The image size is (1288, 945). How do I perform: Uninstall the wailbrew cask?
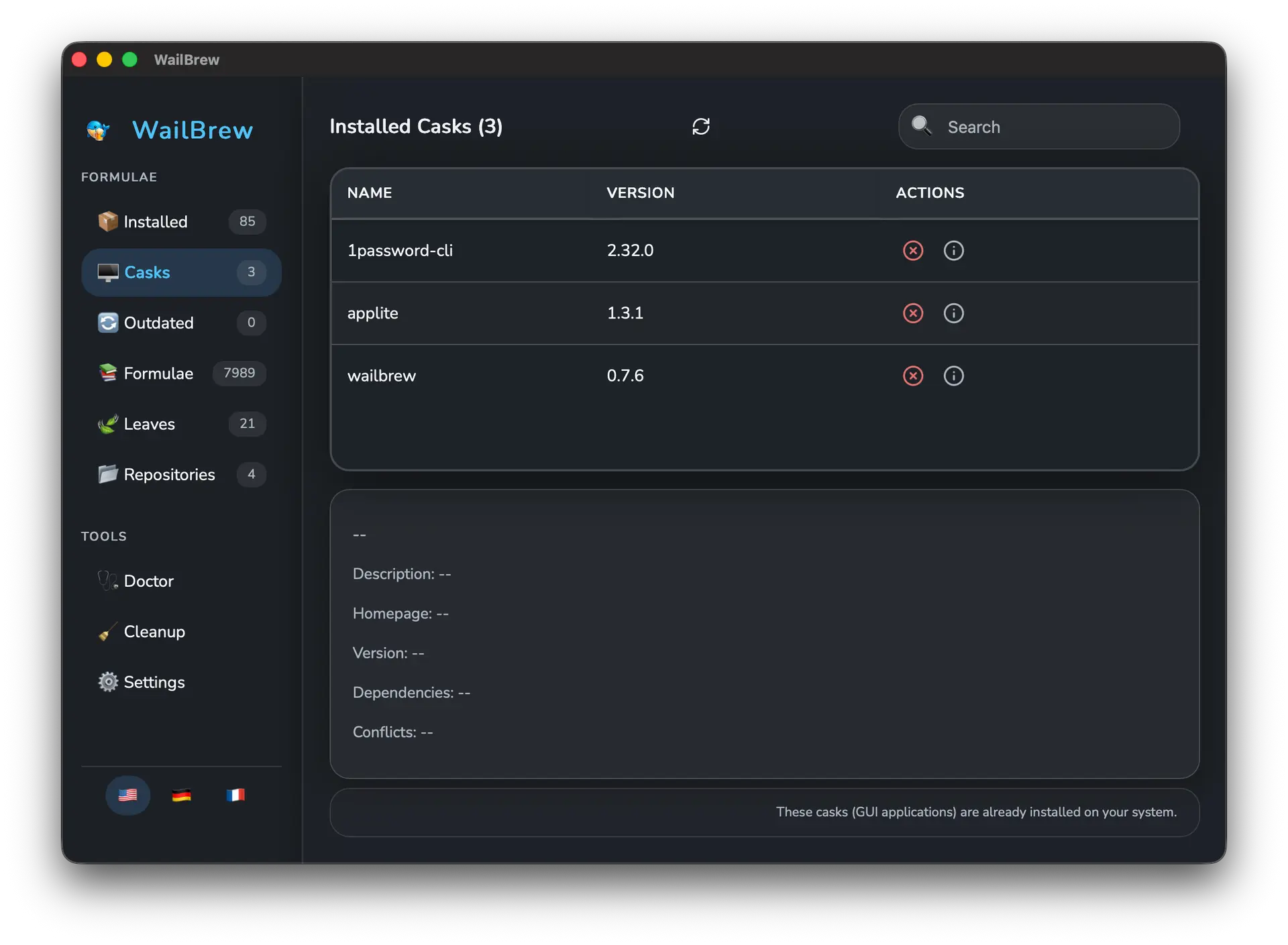pos(912,376)
